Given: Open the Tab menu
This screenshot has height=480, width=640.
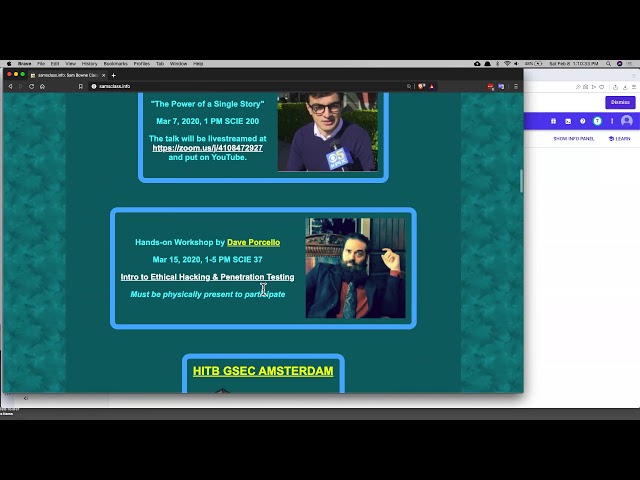Looking at the screenshot, I should (160, 64).
